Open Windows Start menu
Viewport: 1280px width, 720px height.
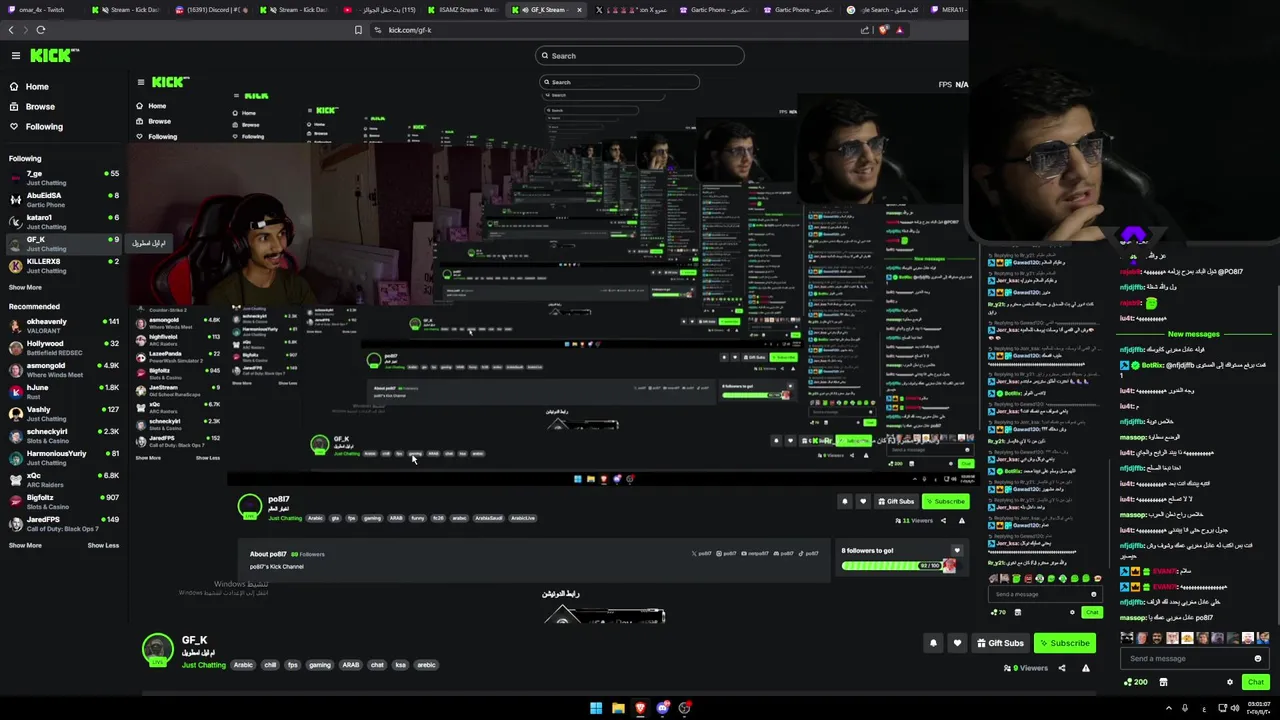[x=596, y=708]
